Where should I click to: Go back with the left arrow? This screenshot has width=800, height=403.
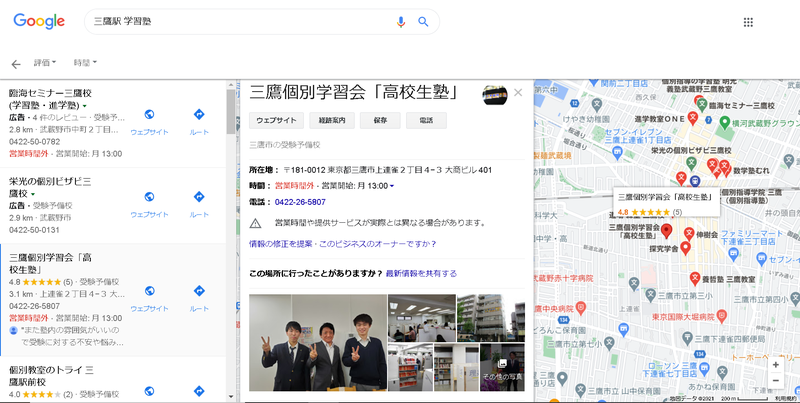[16, 64]
